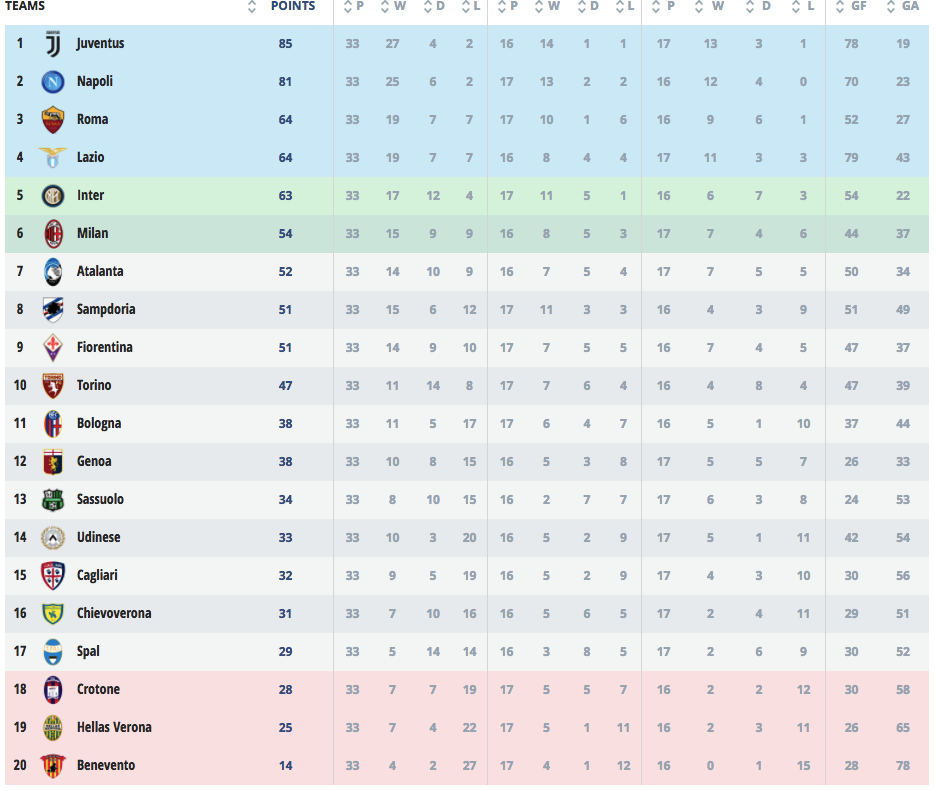Click the Sassuolo team logo
This screenshot has width=936, height=791.
(x=53, y=500)
